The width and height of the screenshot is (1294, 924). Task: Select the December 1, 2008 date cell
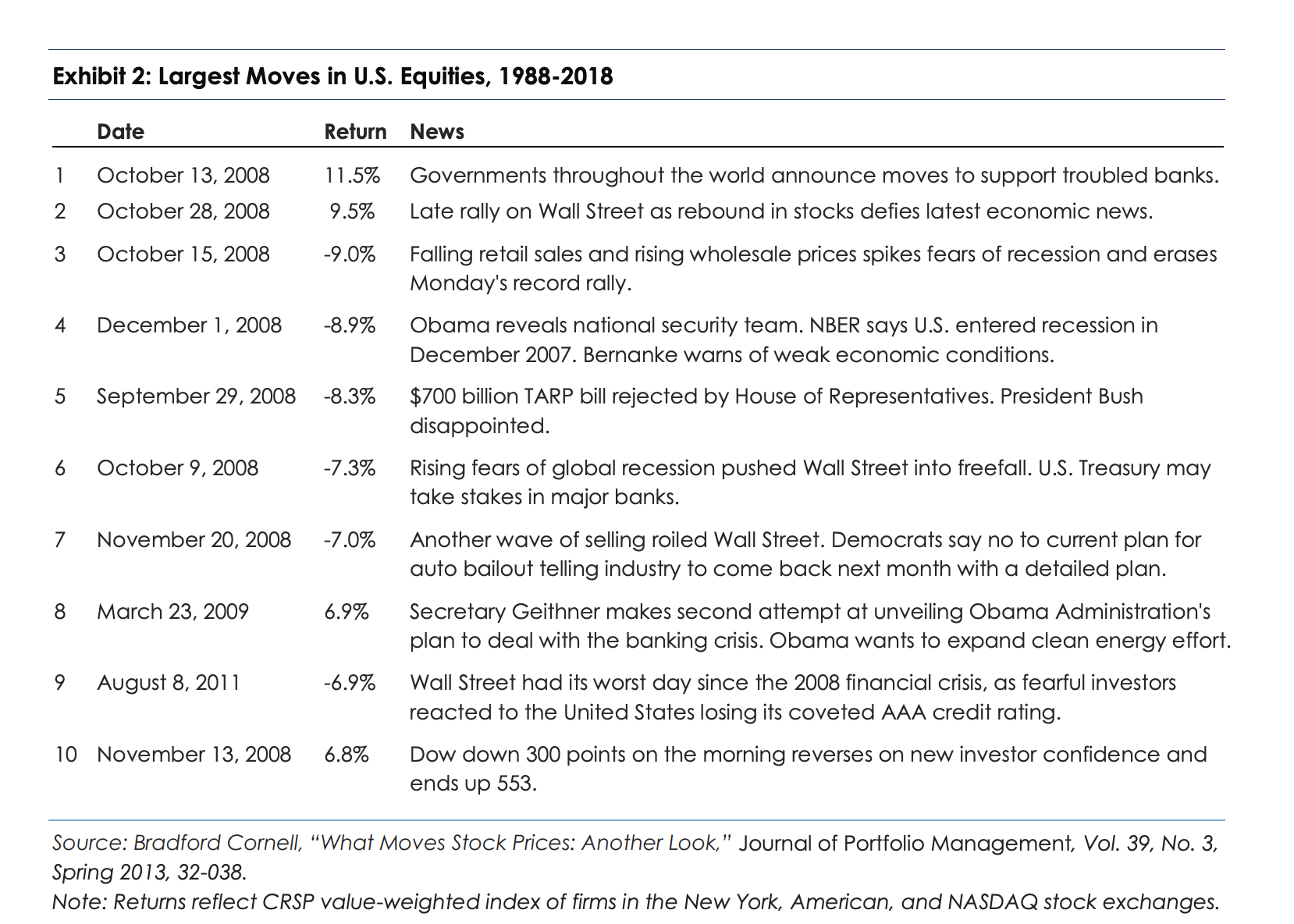[x=189, y=325]
